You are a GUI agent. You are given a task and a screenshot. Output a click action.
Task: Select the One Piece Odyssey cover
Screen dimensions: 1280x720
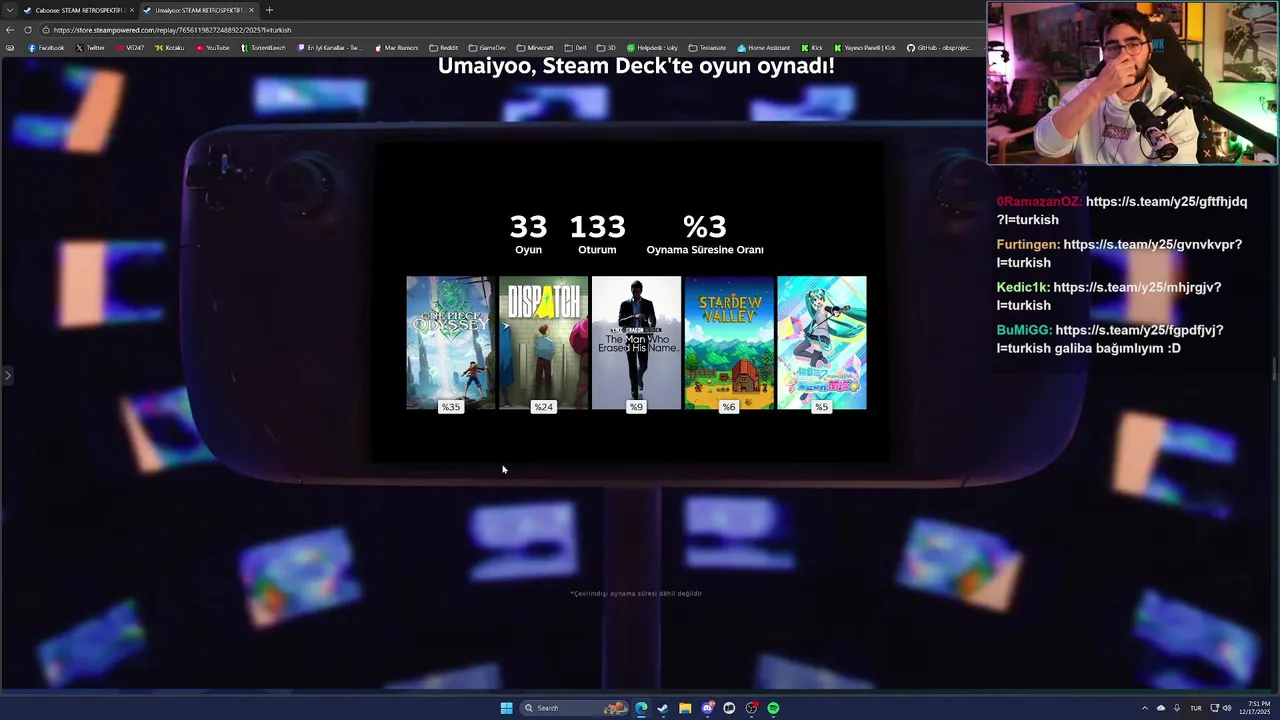451,343
